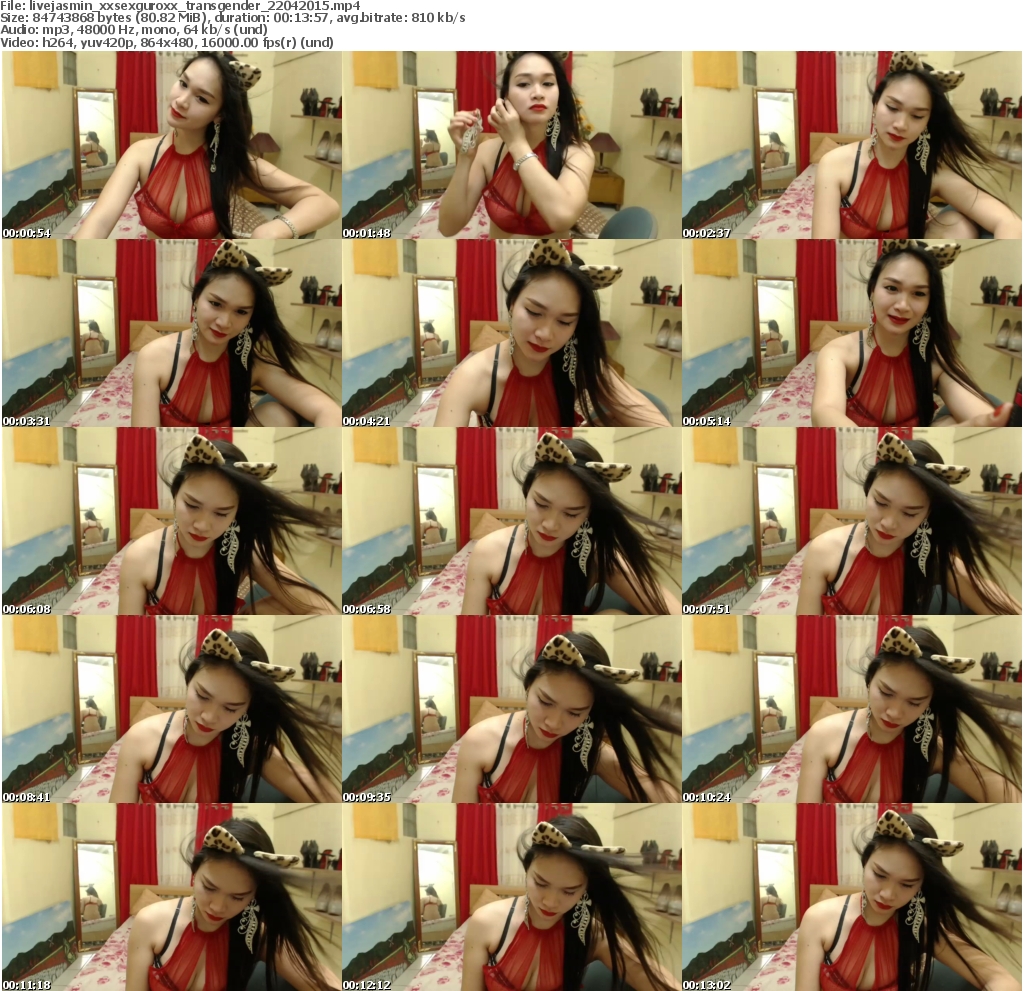Choose the preview frame marked 00:07:51
The image size is (1024, 991).
tap(852, 521)
